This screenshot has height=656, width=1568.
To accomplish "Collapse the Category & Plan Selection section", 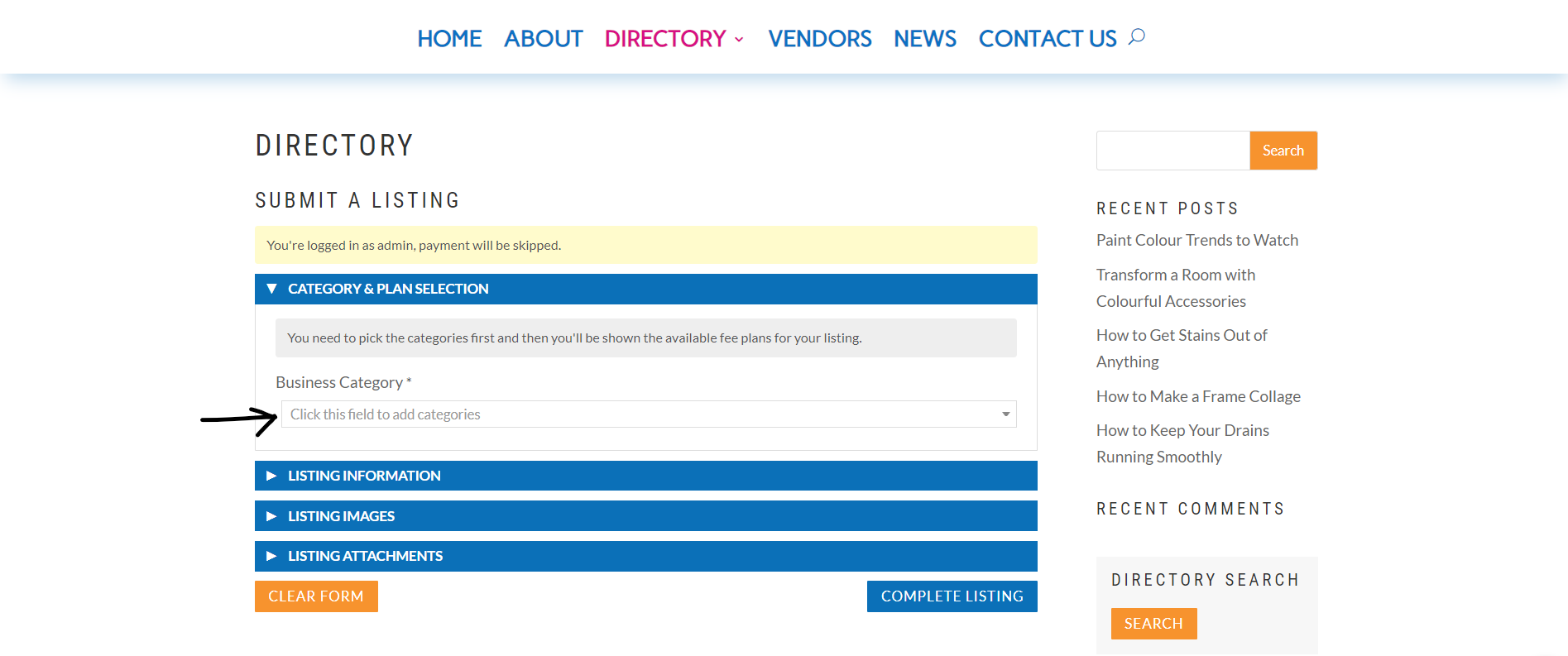I will (646, 289).
